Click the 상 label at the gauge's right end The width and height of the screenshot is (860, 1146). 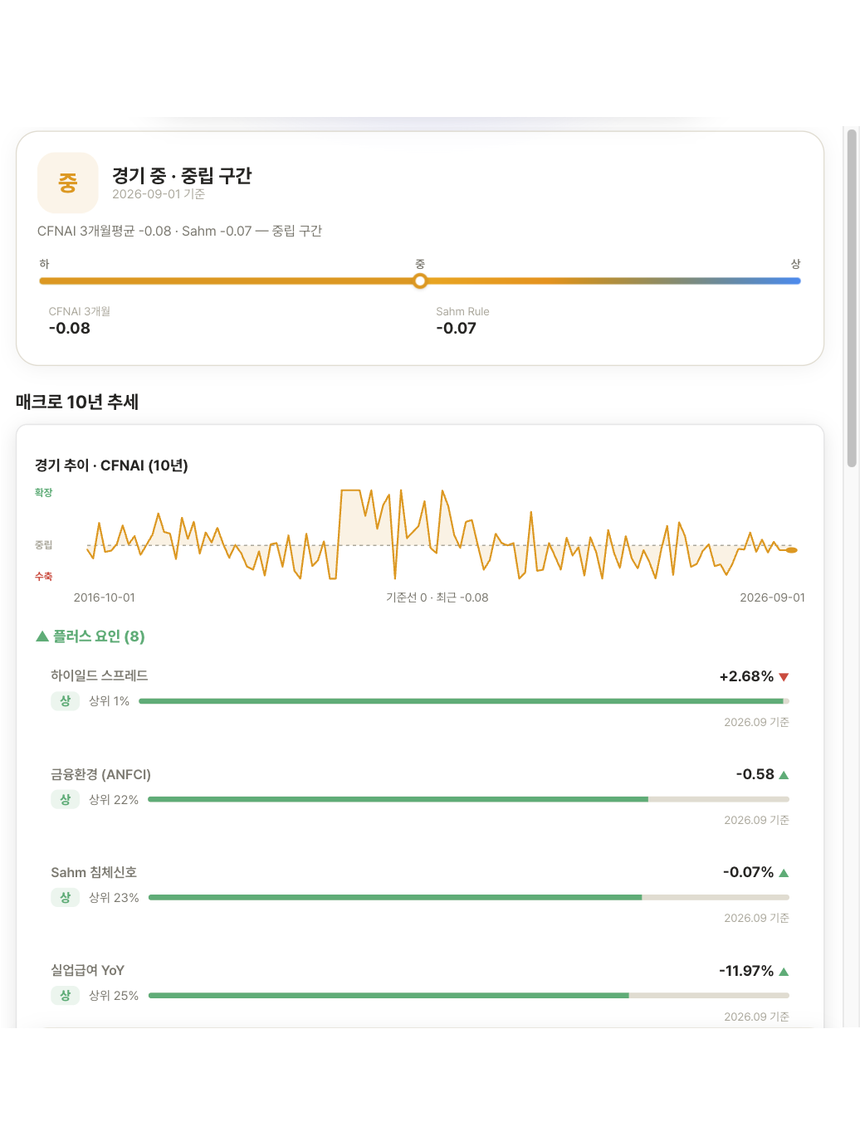pos(796,264)
